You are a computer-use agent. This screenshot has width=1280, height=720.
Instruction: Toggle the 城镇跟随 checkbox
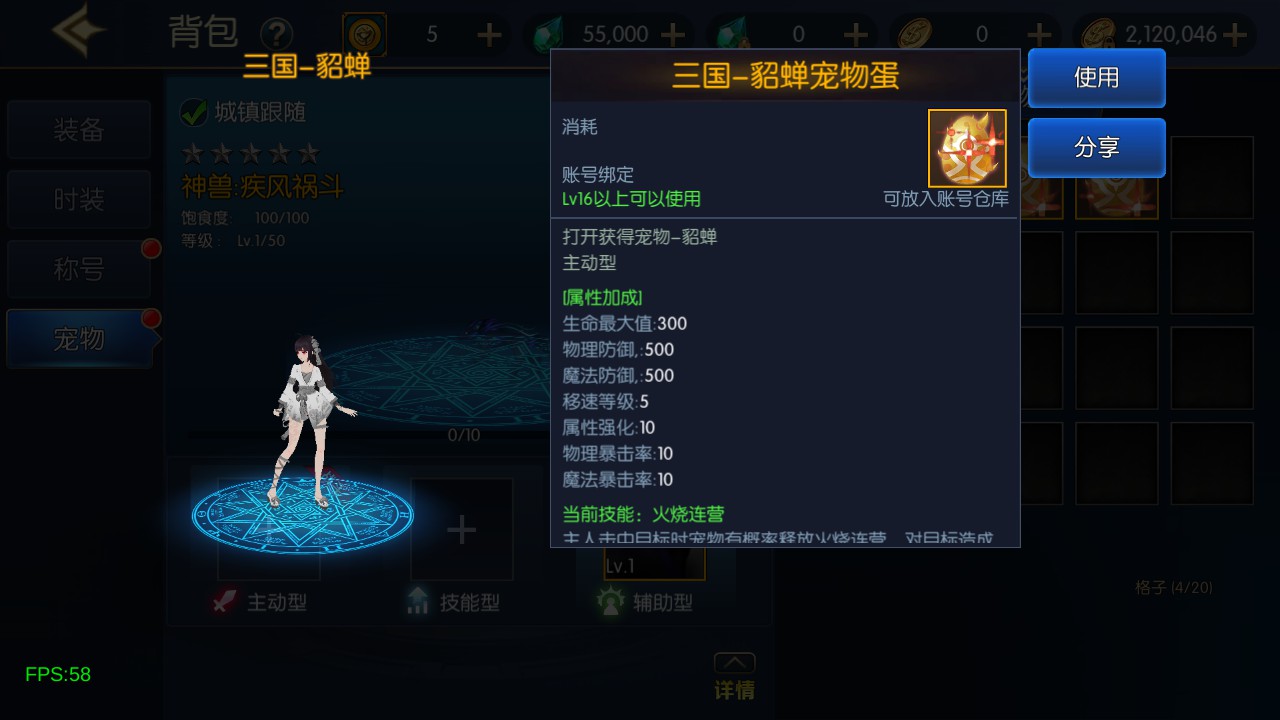(193, 112)
